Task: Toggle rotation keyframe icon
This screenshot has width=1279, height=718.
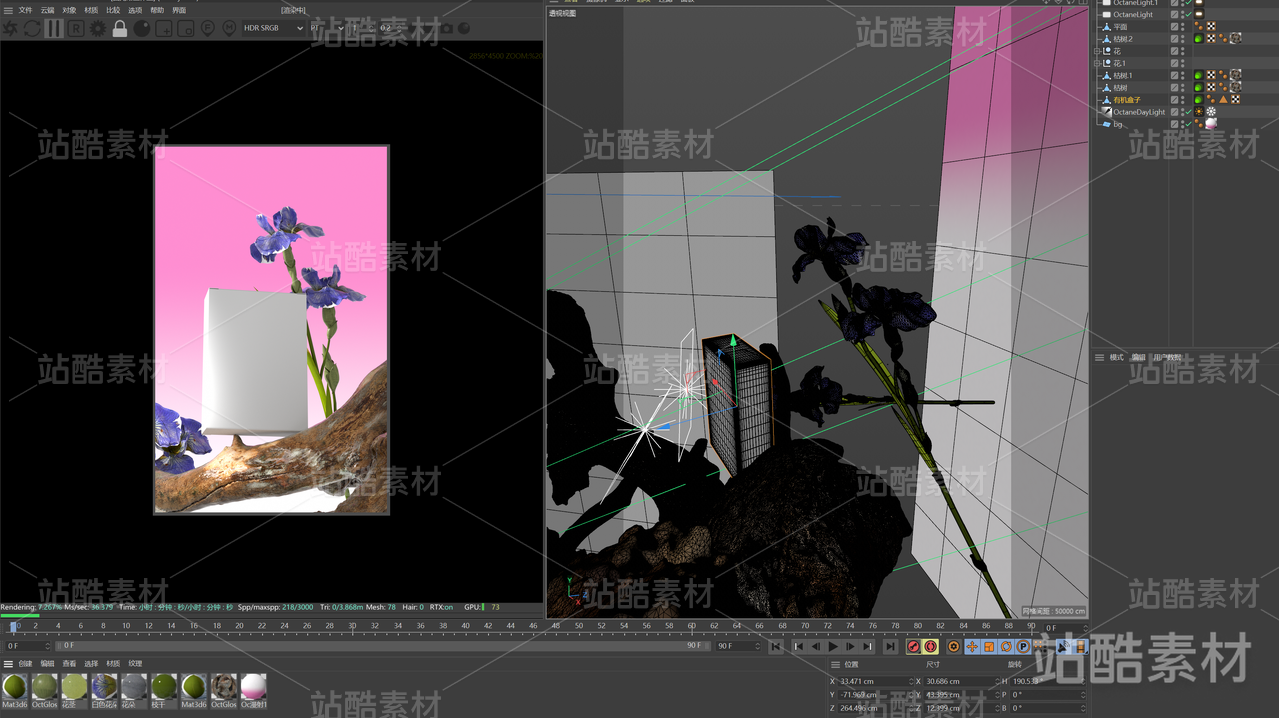Action: tap(1007, 647)
